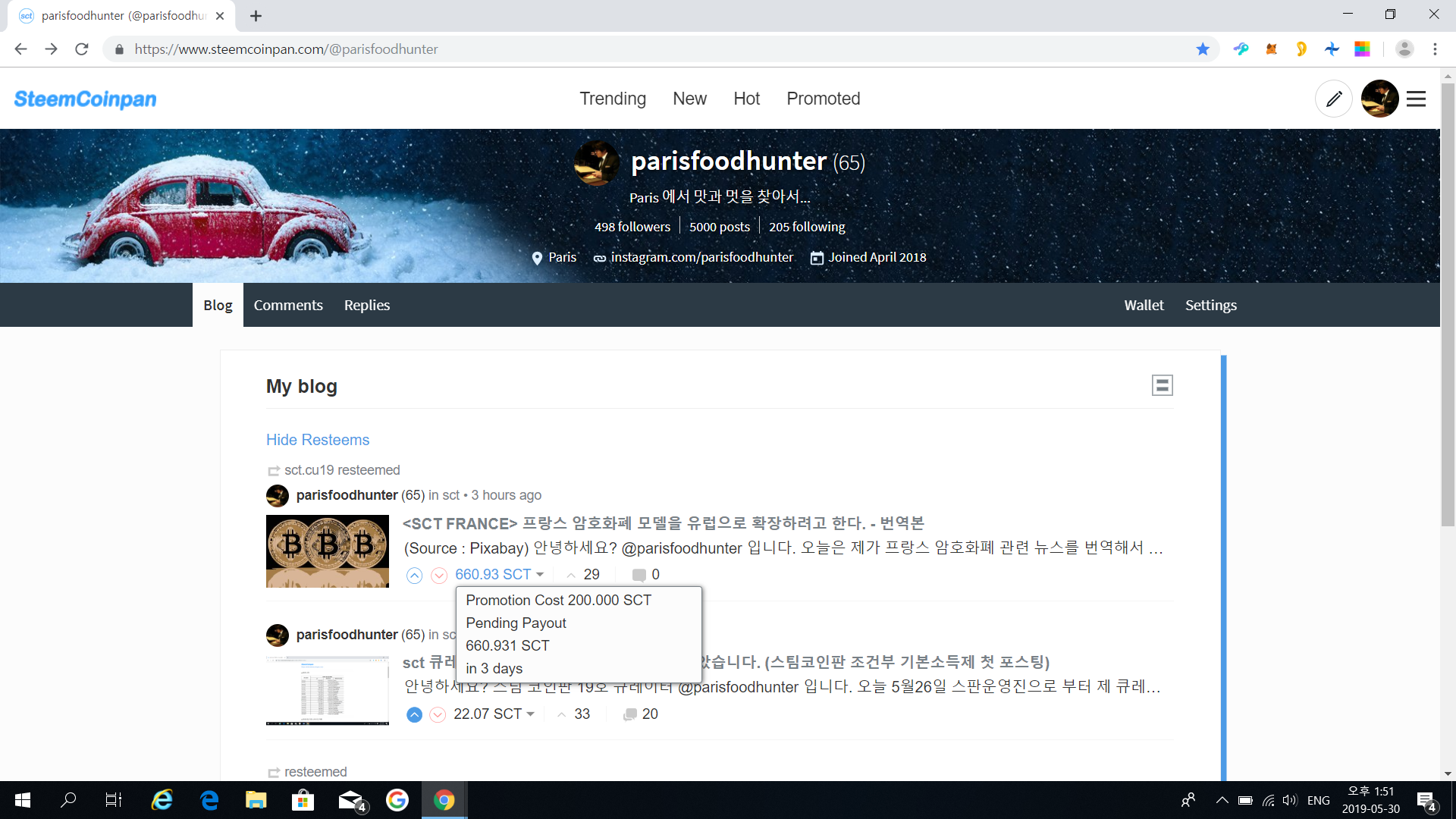Upvote the SCT FRANCE post

[x=414, y=576]
